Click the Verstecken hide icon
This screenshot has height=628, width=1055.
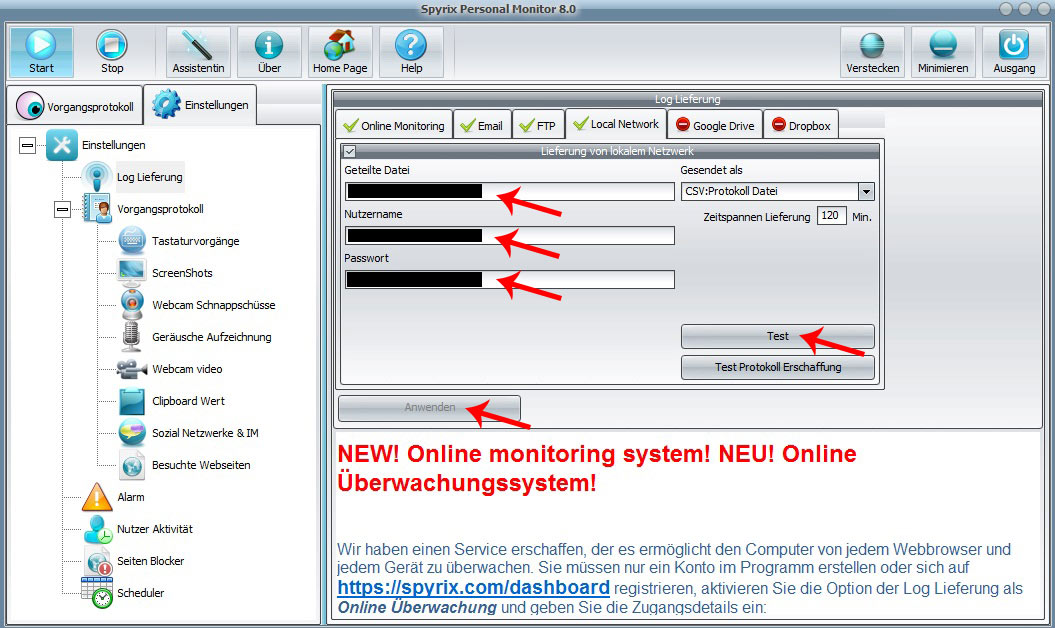click(x=872, y=45)
